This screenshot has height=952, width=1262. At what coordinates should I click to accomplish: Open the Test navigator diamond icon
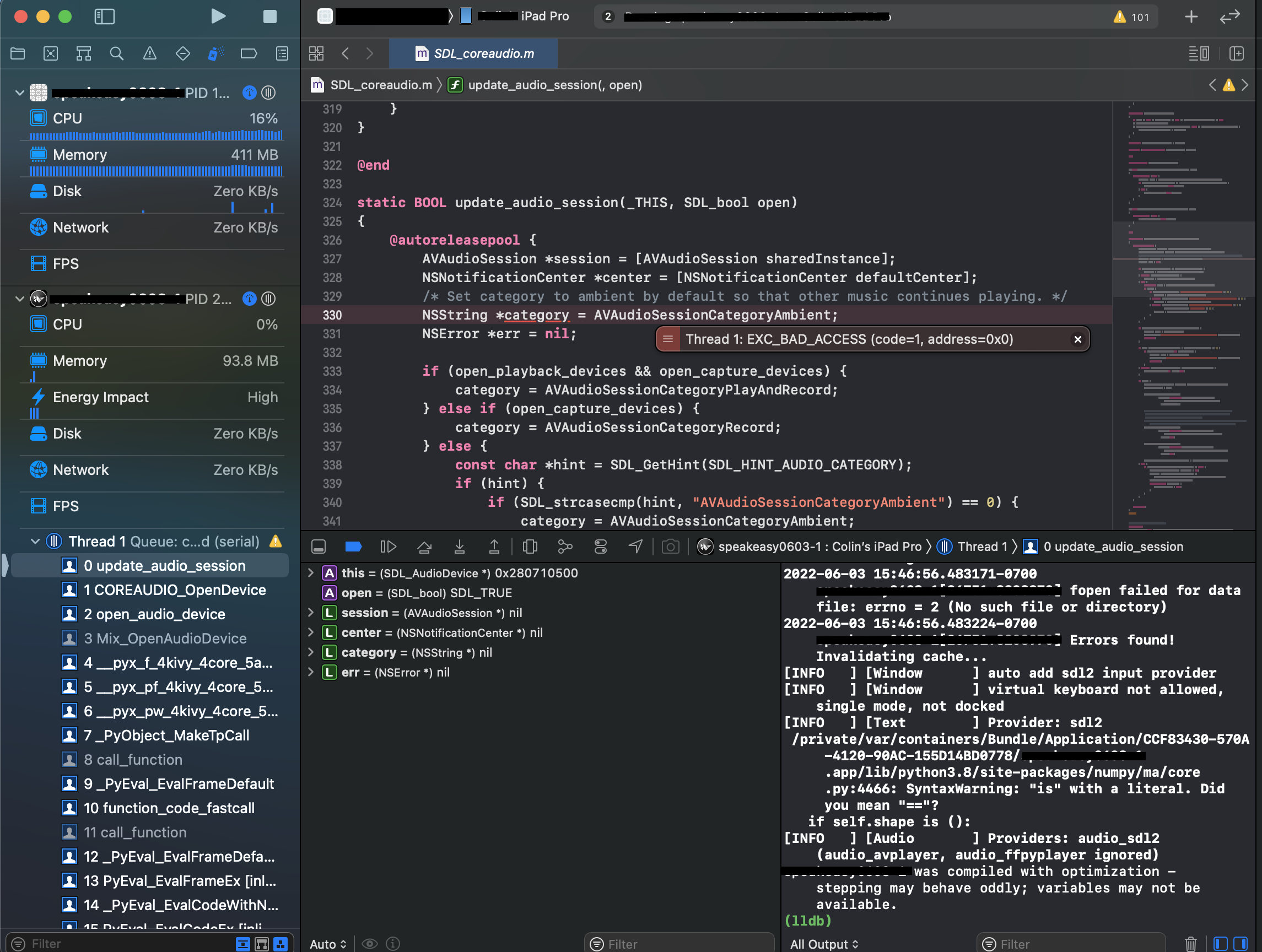click(x=182, y=53)
